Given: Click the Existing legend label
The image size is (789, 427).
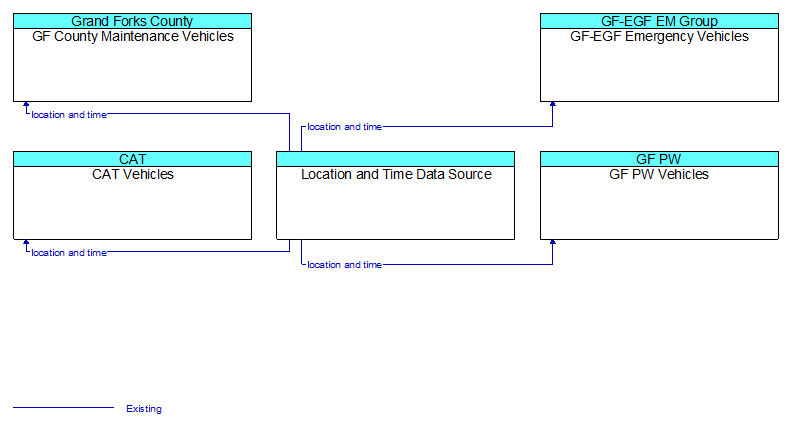Looking at the screenshot, I should pyautogui.click(x=144, y=408).
